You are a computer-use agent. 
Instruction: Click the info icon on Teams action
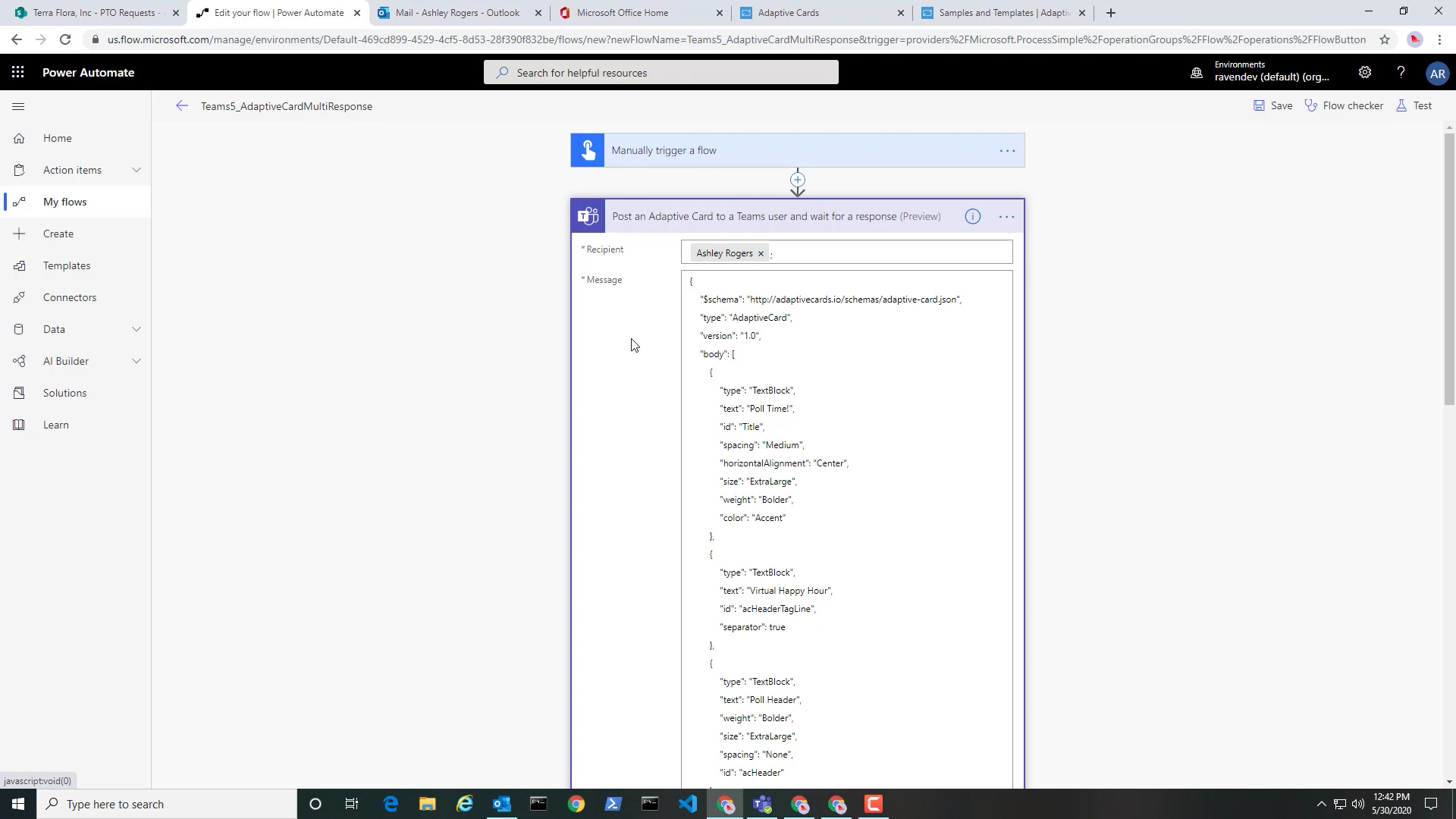tap(972, 217)
